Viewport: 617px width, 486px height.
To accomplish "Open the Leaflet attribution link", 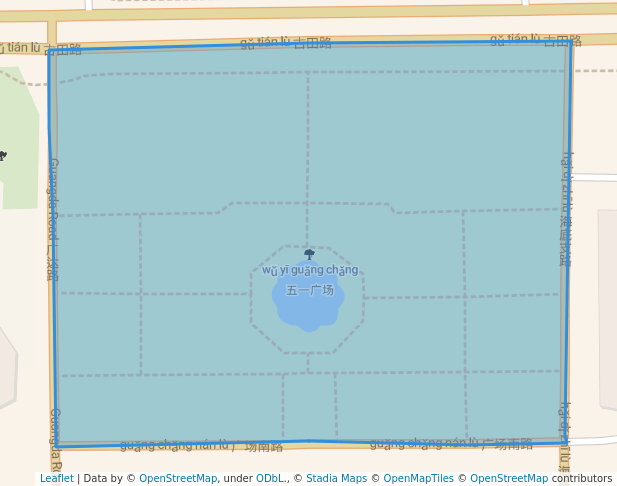I will click(x=56, y=478).
